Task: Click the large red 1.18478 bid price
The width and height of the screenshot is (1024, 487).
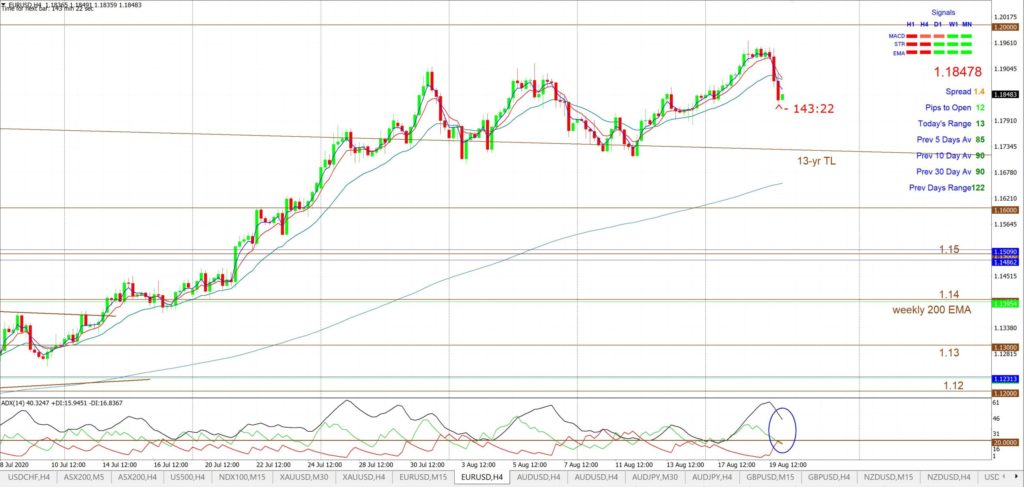Action: (959, 71)
